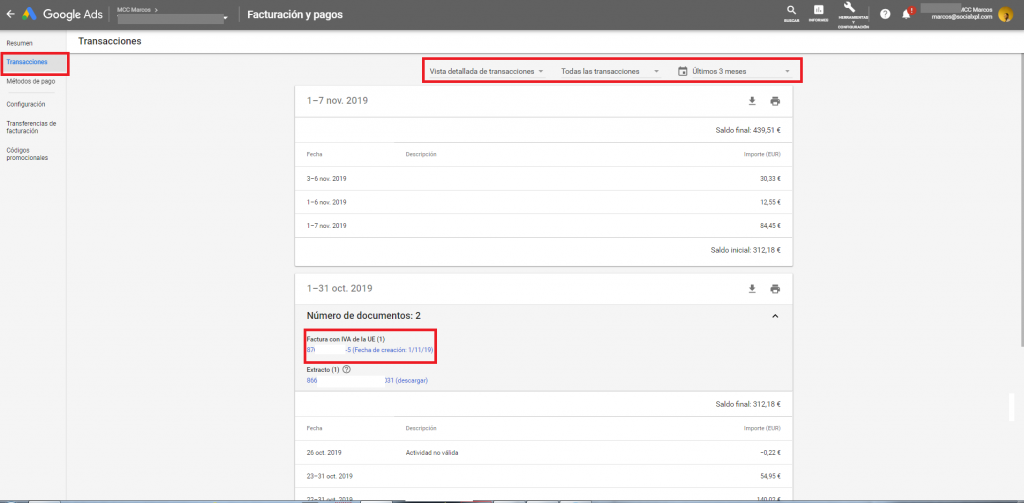The image size is (1024, 503).
Task: Print the 1–7 nov. 2019 statement
Action: [775, 101]
